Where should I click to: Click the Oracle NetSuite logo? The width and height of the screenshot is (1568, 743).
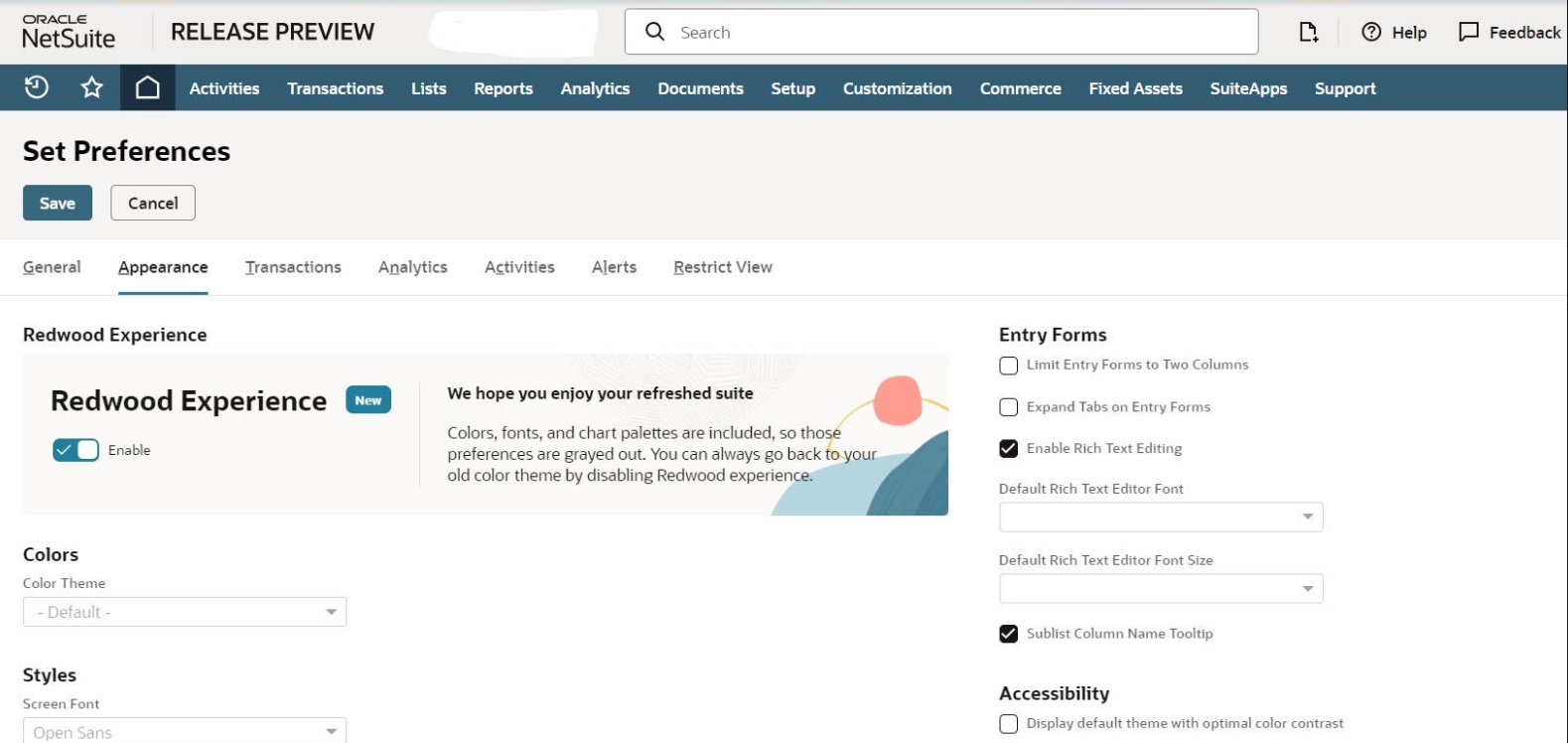(69, 32)
